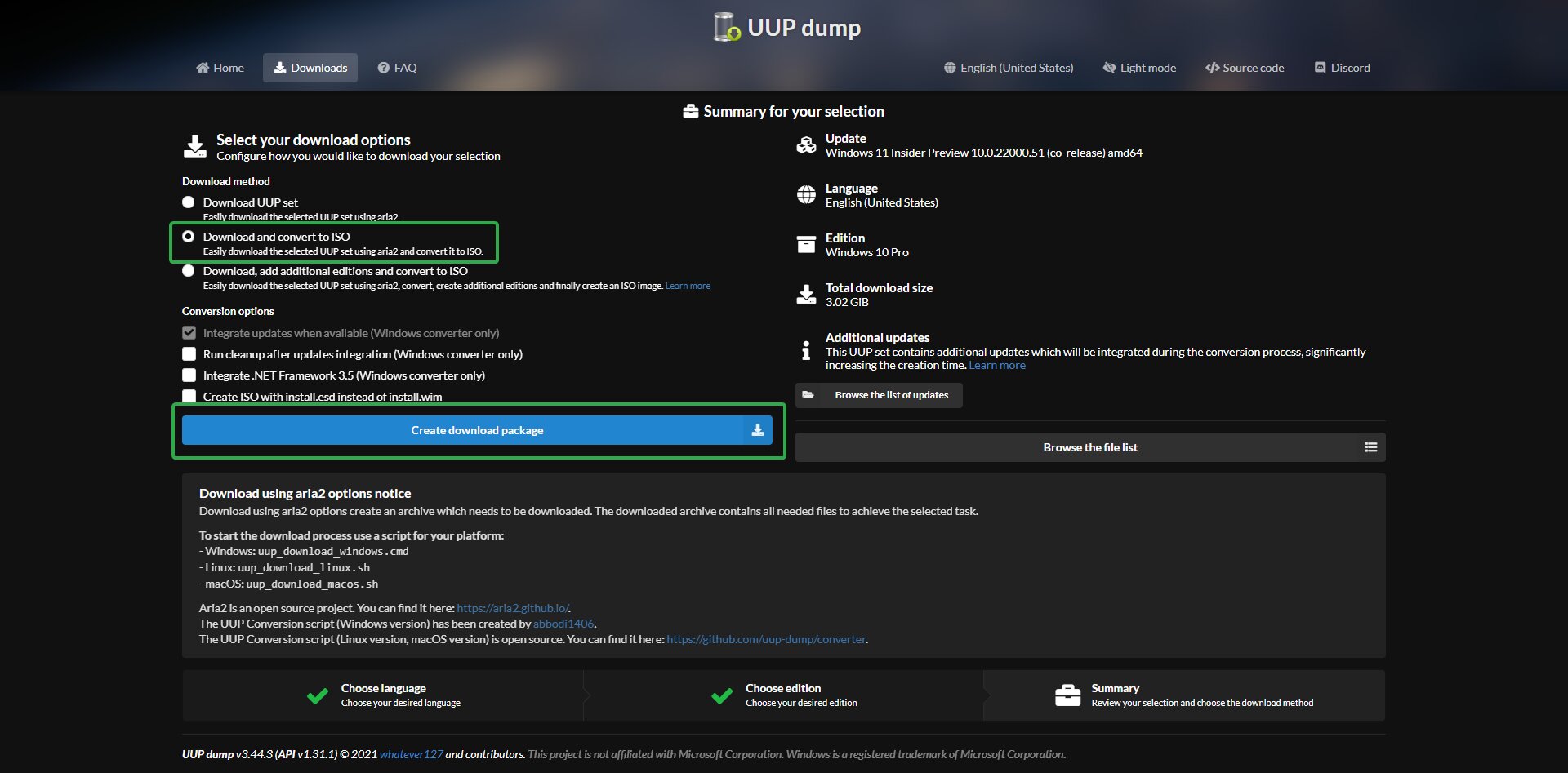The image size is (1568, 773).
Task: Click uup_download_macos.sh script name
Action: coord(312,584)
